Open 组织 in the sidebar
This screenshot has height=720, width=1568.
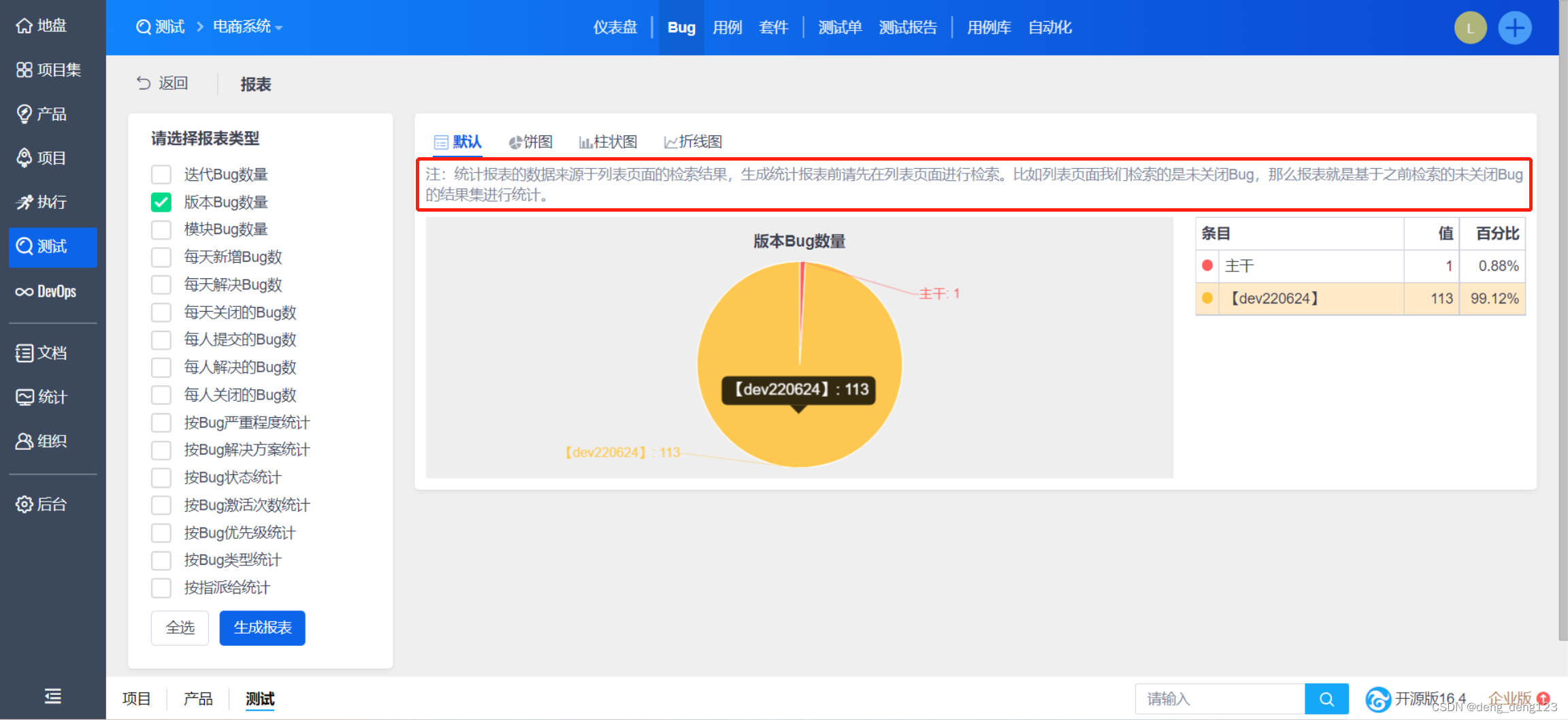[42, 441]
